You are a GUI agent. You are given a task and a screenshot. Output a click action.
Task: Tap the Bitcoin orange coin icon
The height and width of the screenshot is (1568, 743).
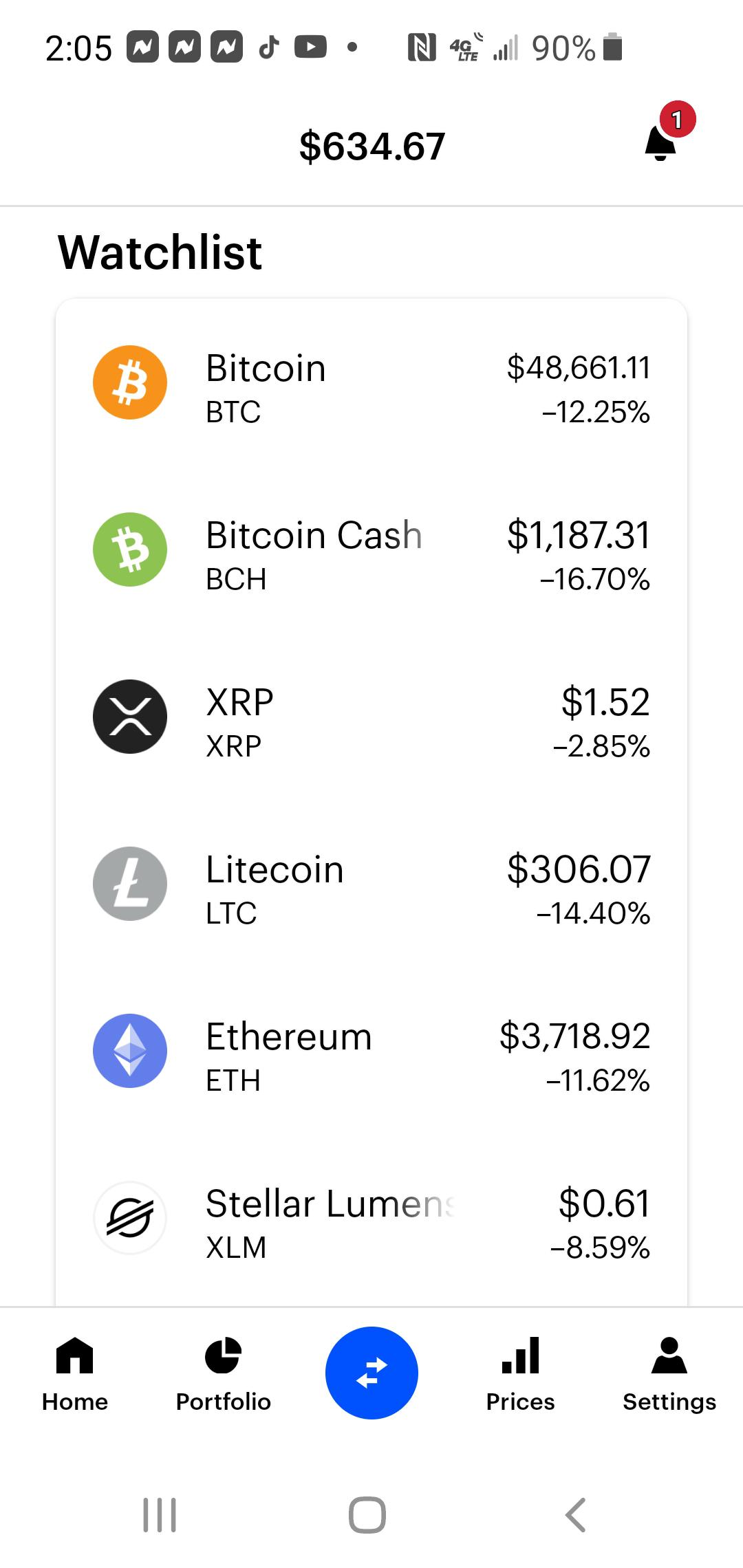pyautogui.click(x=130, y=382)
